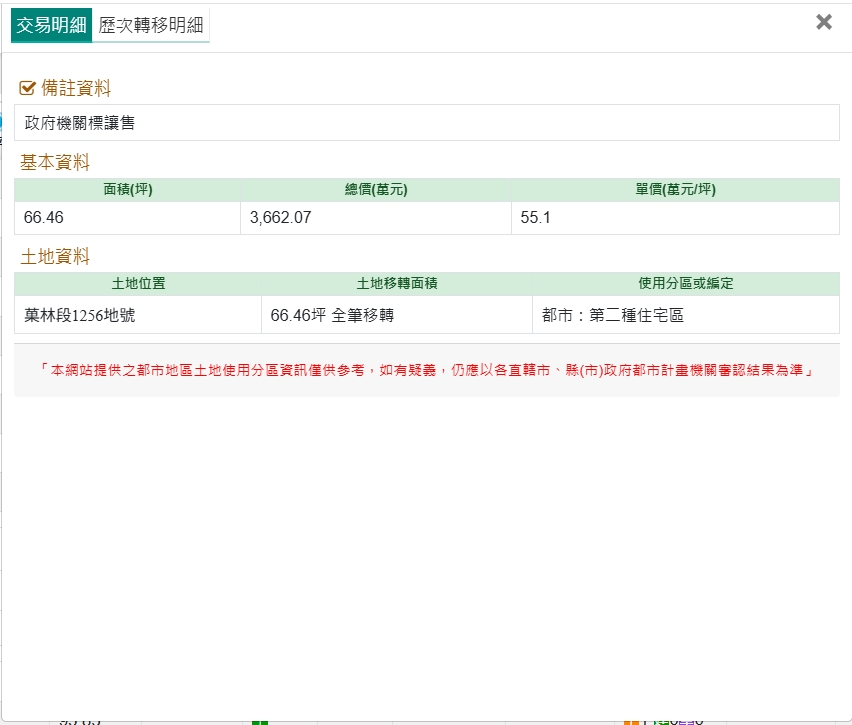Select the 66.46 area value cell

click(45, 218)
